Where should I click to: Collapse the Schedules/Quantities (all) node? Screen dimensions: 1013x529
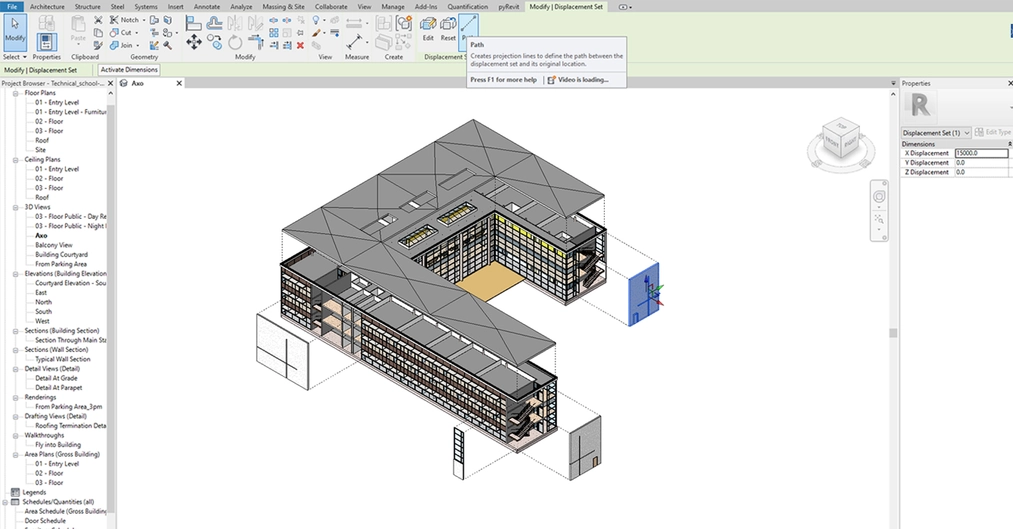[5, 502]
